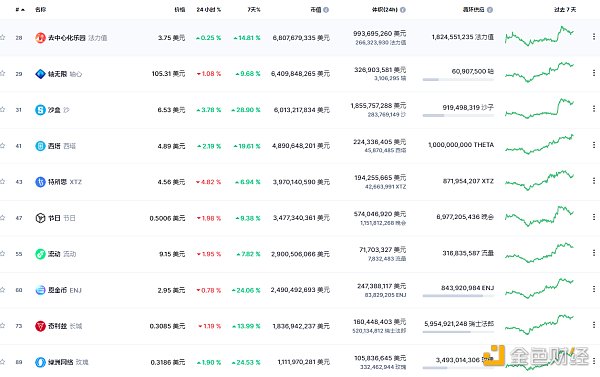Image resolution: width=600 pixels, height=377 pixels.
Task: Click the 去中心化乐园 coin logo
Action: coord(40,38)
